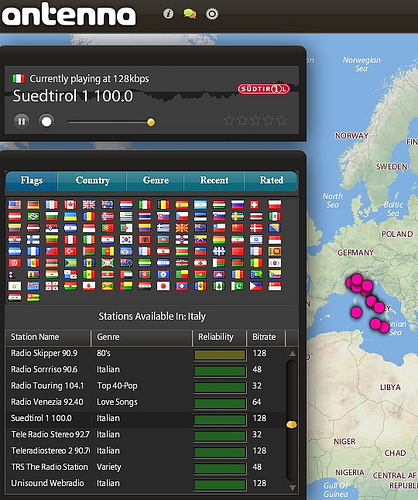Click the station list scroll-down arrow
418x500 pixels.
coord(292,488)
